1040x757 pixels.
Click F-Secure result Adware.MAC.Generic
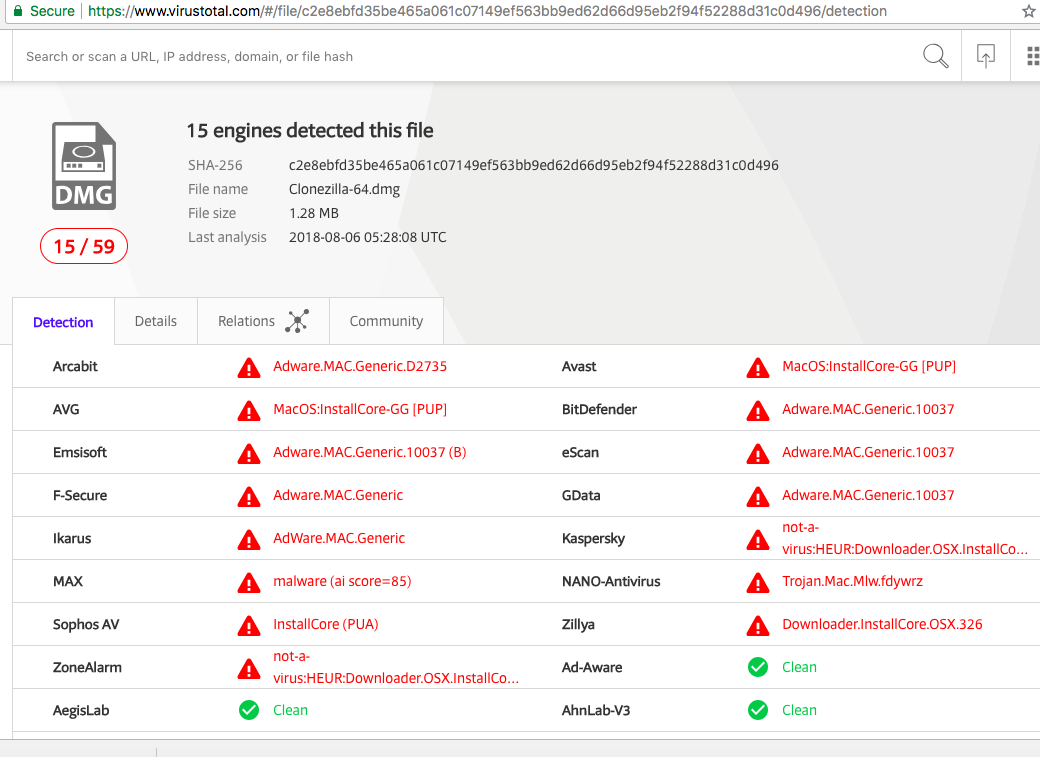tap(338, 495)
